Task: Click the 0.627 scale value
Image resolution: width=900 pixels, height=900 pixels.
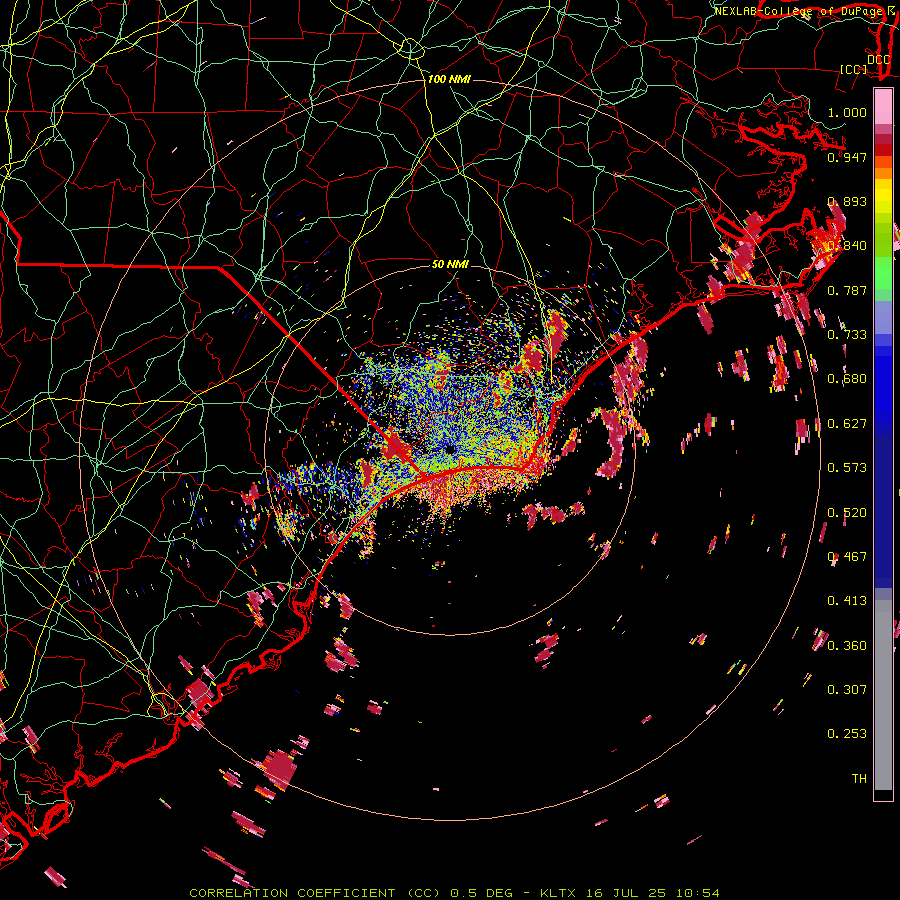Action: [x=847, y=424]
